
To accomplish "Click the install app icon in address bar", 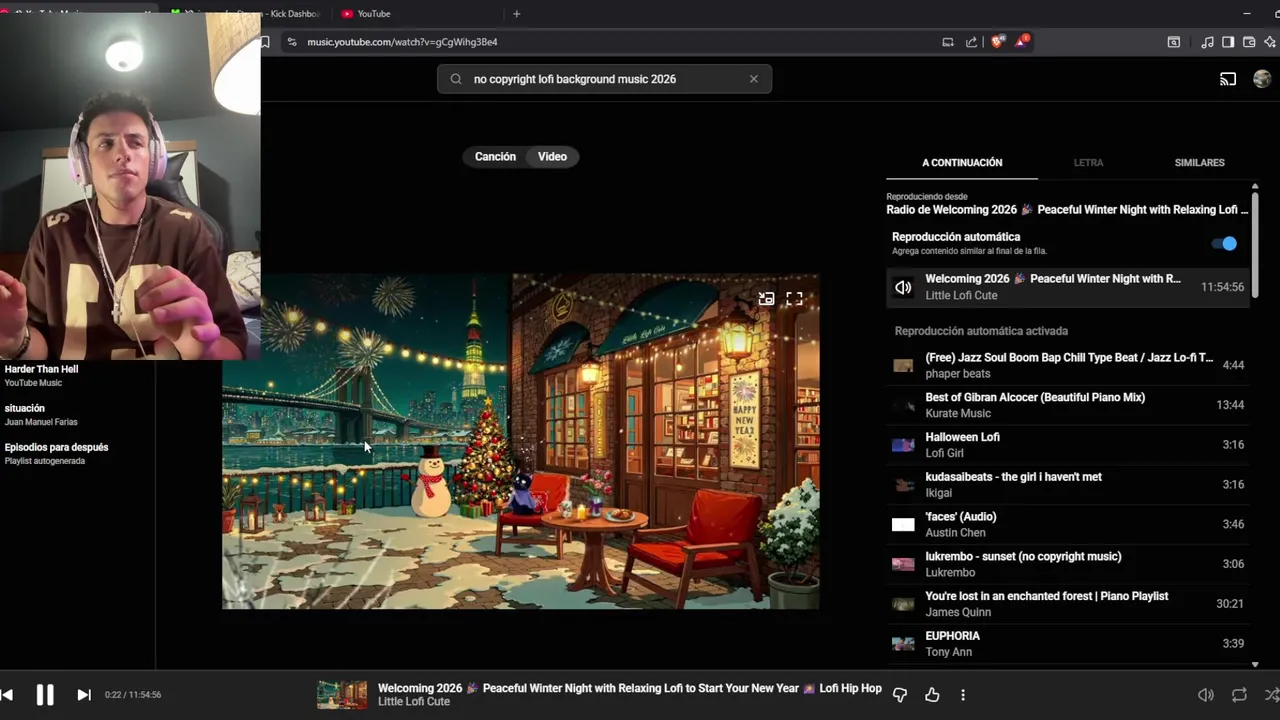I will click(x=947, y=42).
